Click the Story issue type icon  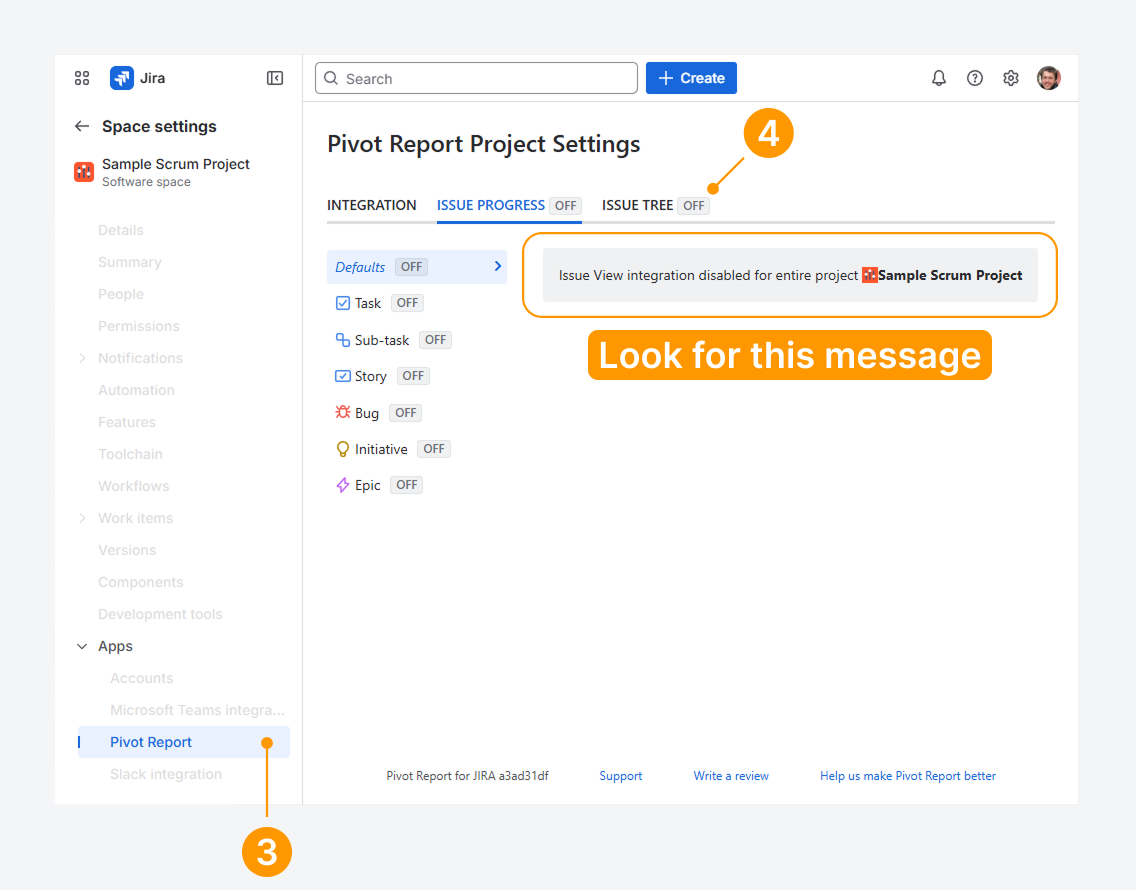pos(343,376)
